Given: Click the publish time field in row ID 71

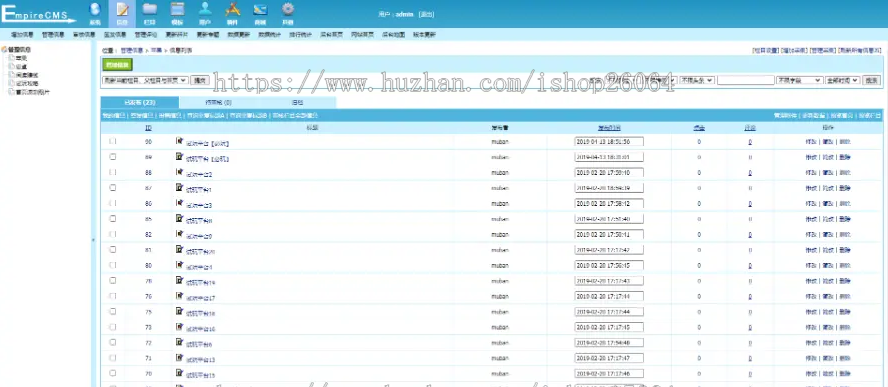Looking at the screenshot, I should tap(609, 358).
